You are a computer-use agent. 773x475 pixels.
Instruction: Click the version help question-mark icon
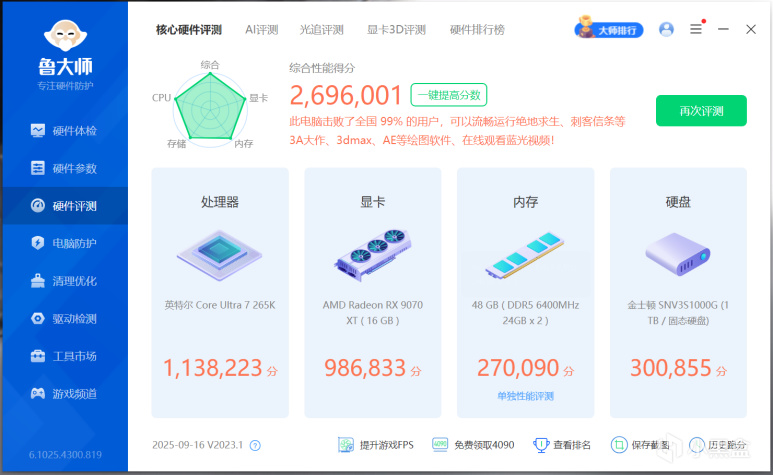(x=255, y=445)
